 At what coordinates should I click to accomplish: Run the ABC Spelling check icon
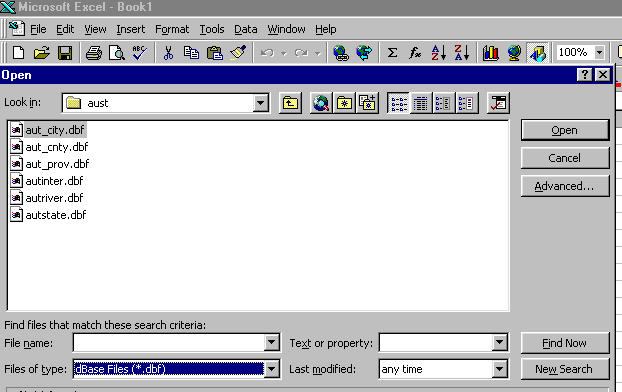[140, 52]
